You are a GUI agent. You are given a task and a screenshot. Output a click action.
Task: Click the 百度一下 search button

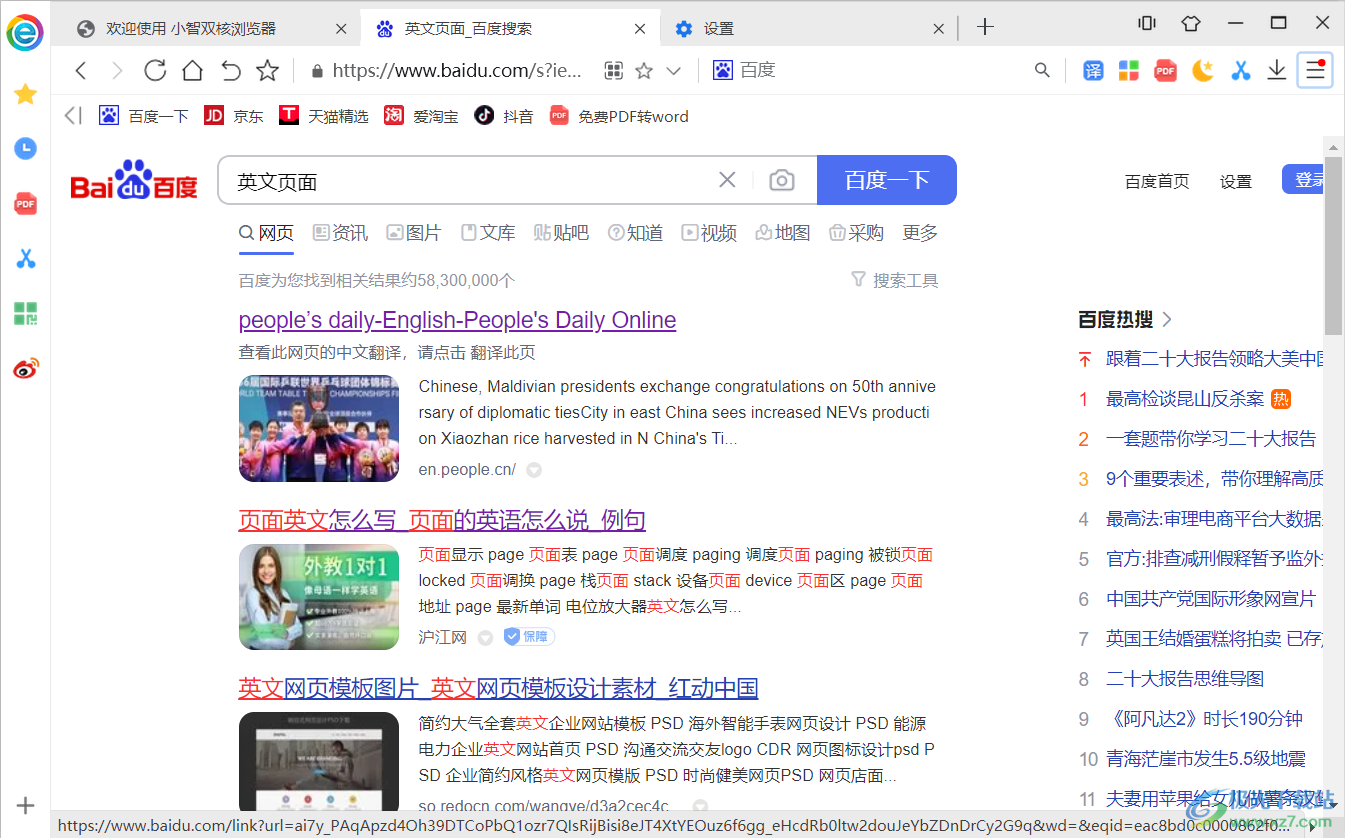coord(887,180)
